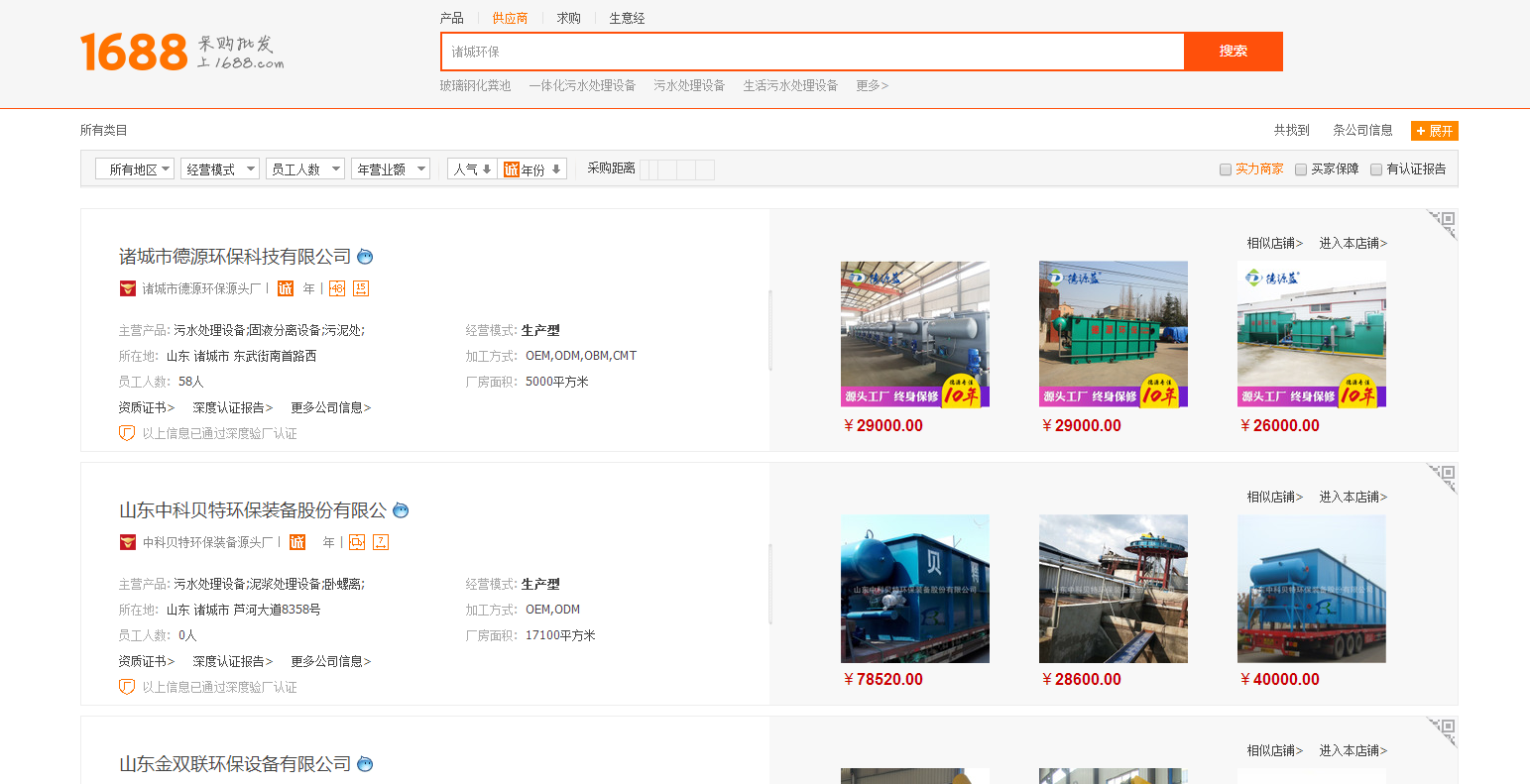Open 进入本店铺 for 山东中科贝特
The width and height of the screenshot is (1530, 784).
click(x=1353, y=497)
